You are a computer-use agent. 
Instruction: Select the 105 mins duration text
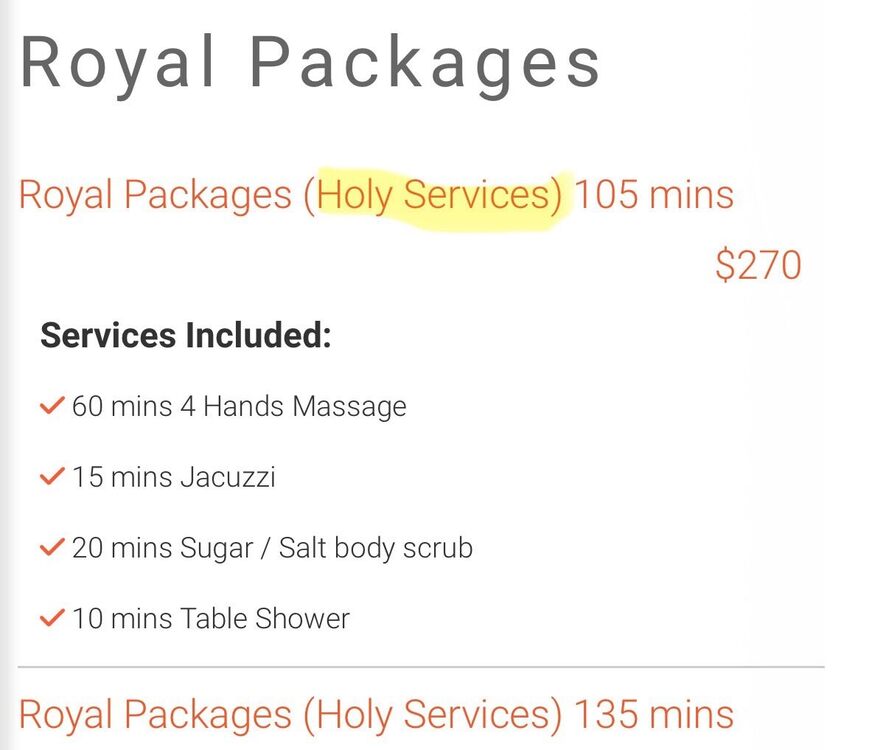point(654,194)
